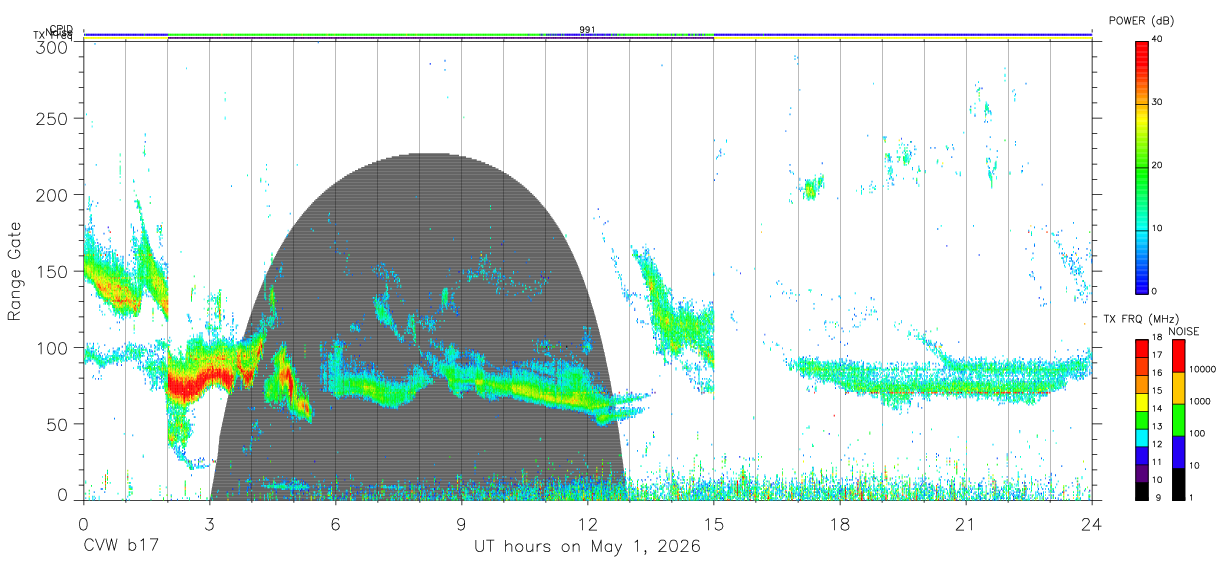Click the blue 11-12 MHz TX FRQ swatch
Image resolution: width=1228 pixels, height=567 pixels.
pos(1141,456)
